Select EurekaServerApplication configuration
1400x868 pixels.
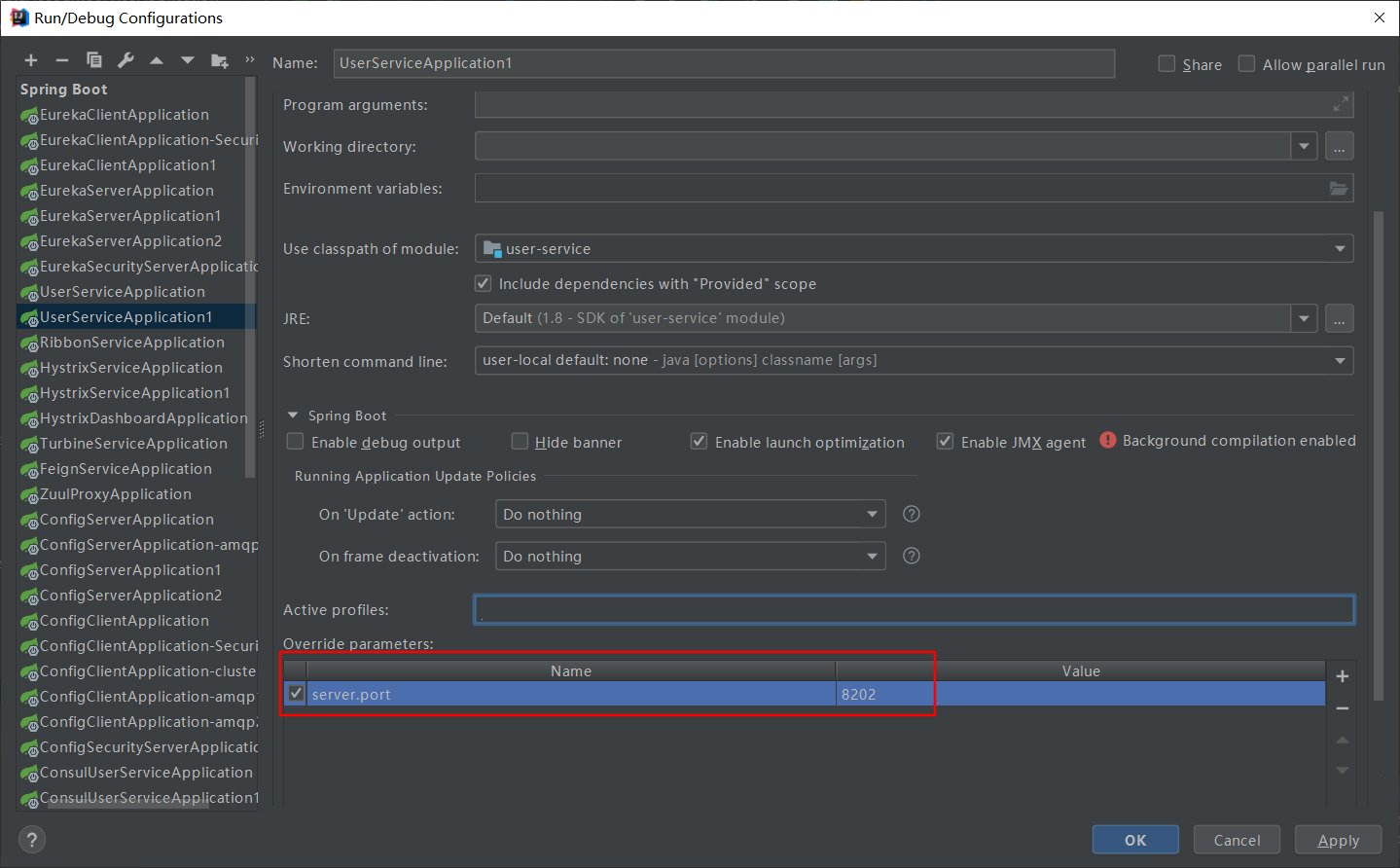(x=126, y=191)
